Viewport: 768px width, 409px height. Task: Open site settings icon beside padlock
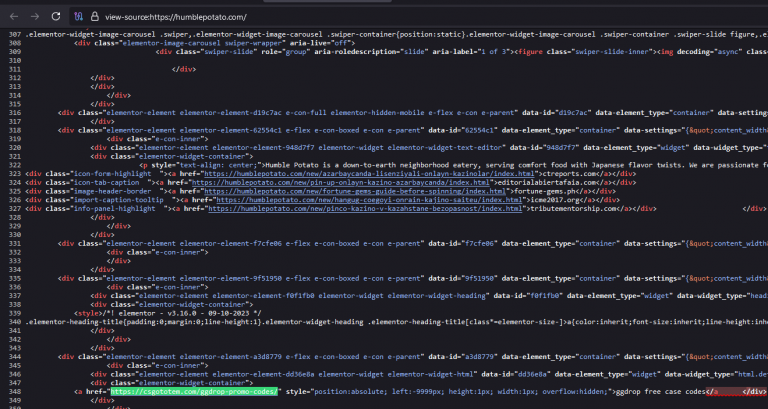point(79,17)
